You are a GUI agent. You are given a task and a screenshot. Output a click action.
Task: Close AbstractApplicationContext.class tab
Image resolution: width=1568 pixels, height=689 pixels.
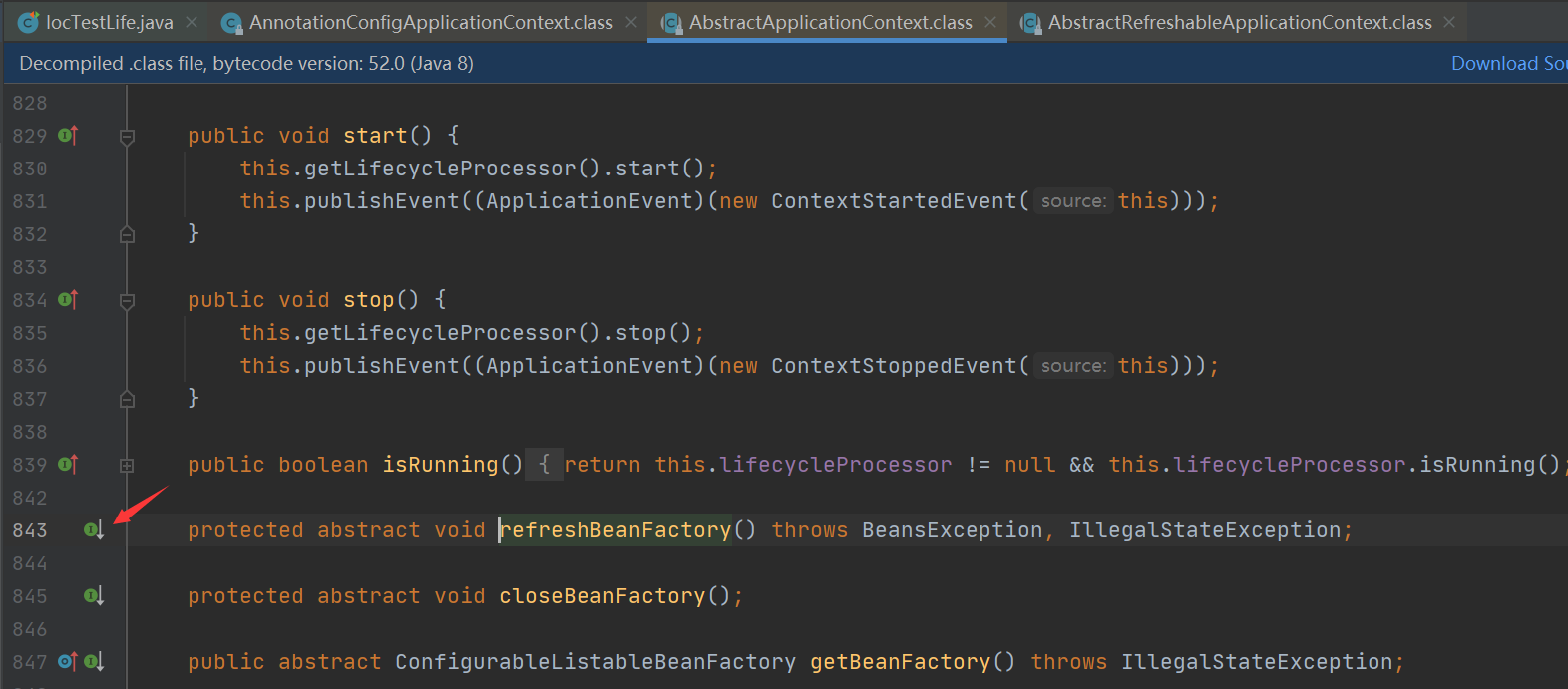pos(989,22)
